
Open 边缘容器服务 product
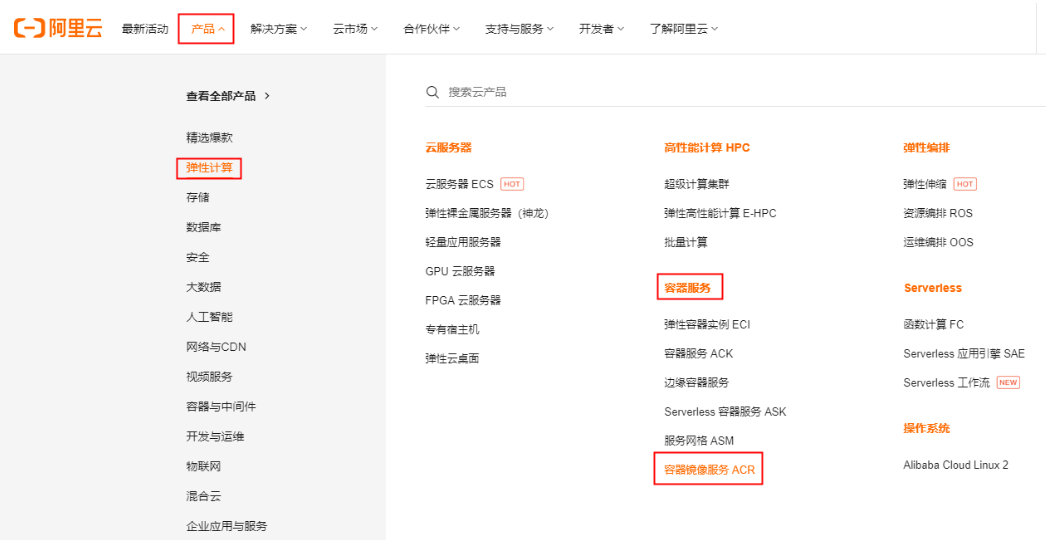(x=696, y=382)
